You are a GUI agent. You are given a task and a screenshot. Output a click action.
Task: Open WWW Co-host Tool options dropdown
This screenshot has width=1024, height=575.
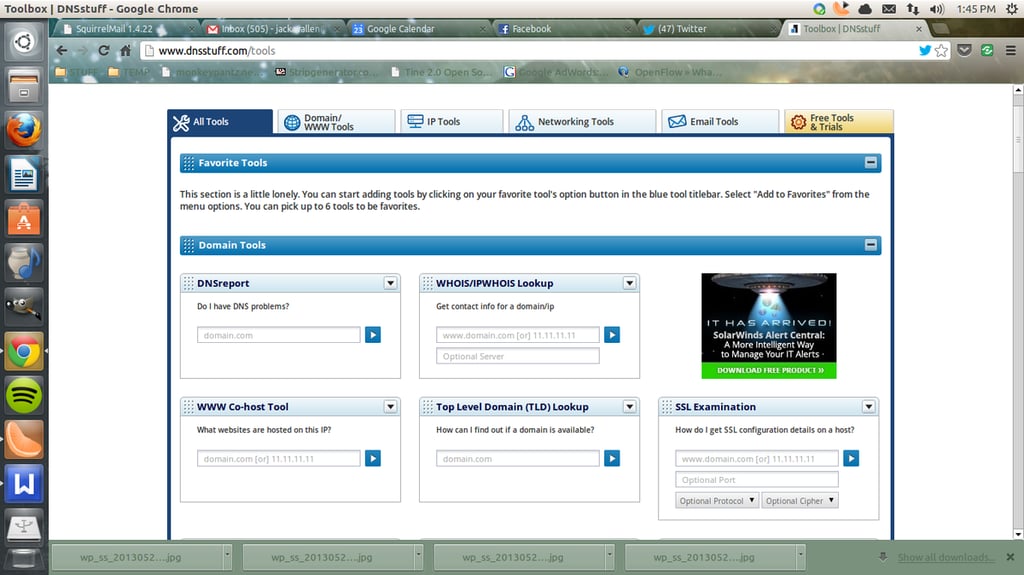(x=390, y=406)
